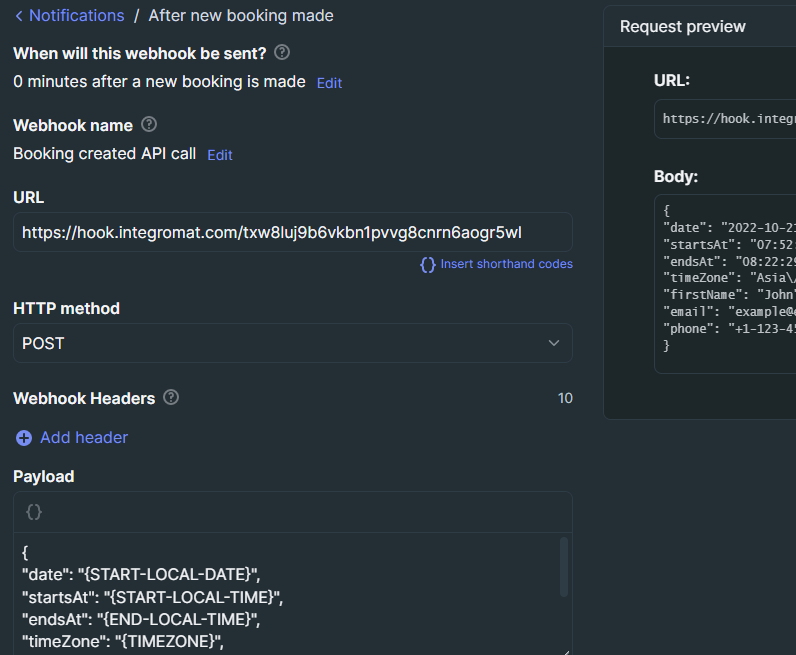Expand HTTP method list via chevron arrow
Screen dimensions: 796x655
tap(554, 343)
